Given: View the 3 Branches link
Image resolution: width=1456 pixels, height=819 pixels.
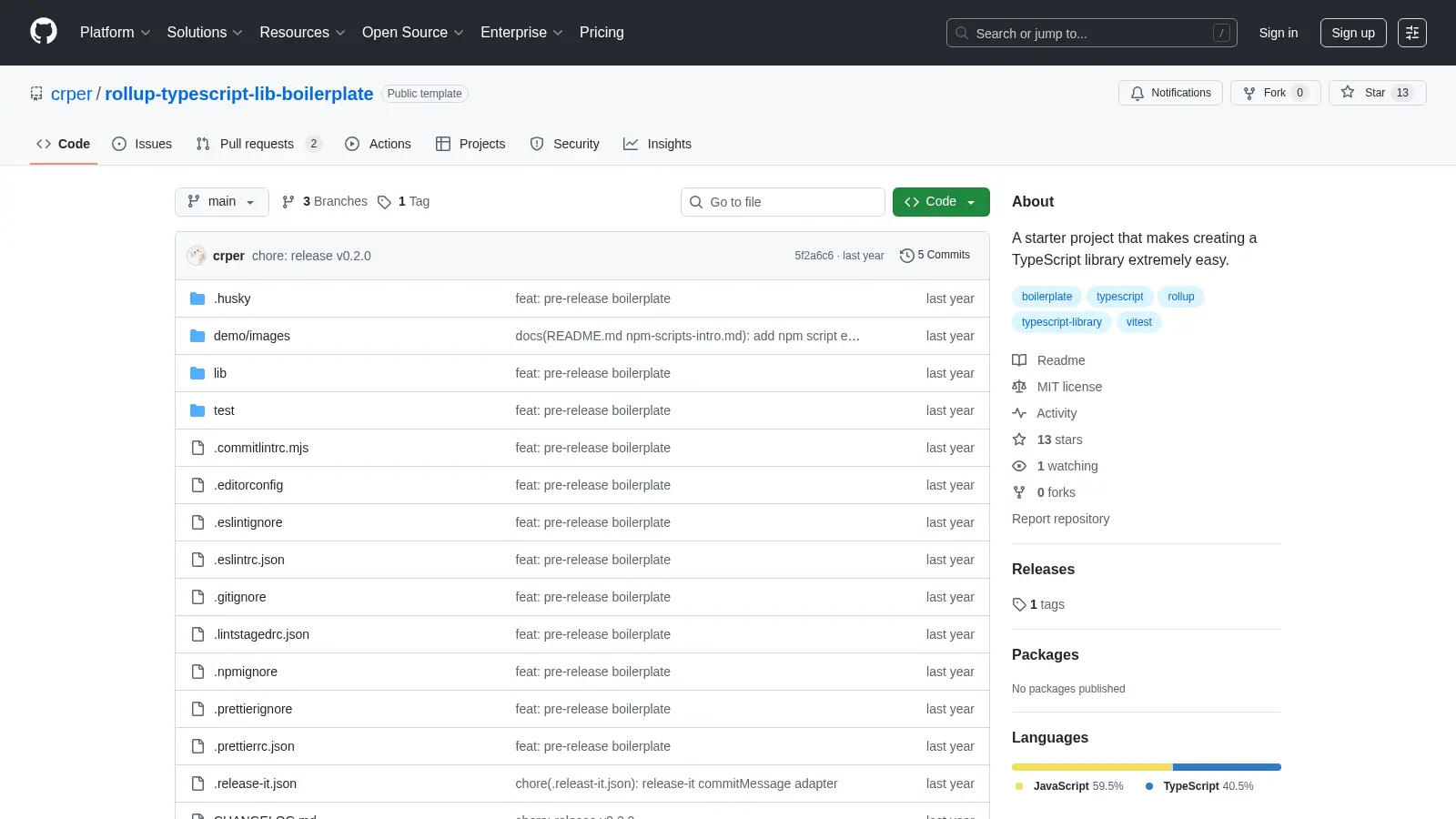Looking at the screenshot, I should click(325, 202).
